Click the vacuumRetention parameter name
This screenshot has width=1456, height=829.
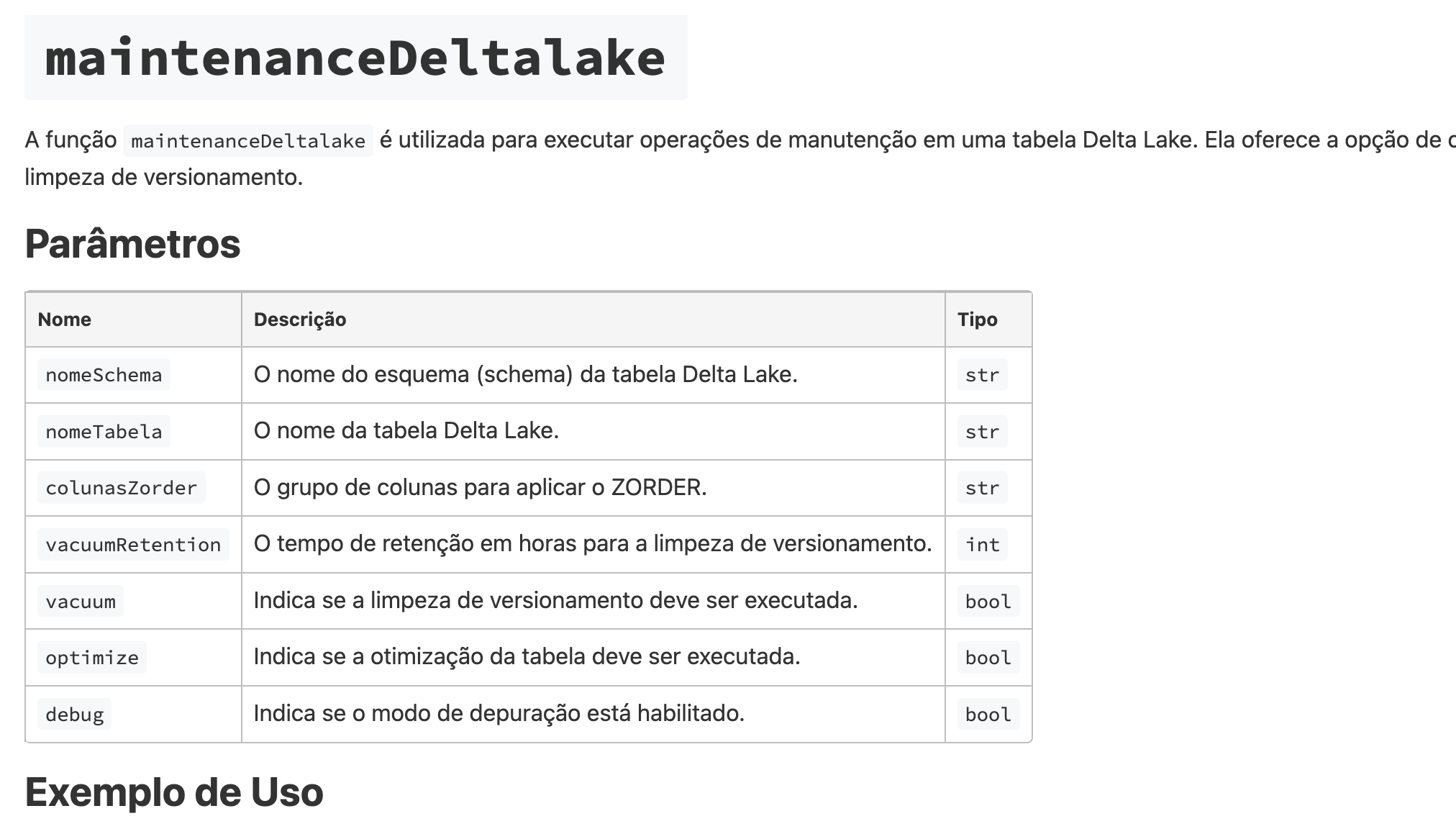(x=133, y=545)
